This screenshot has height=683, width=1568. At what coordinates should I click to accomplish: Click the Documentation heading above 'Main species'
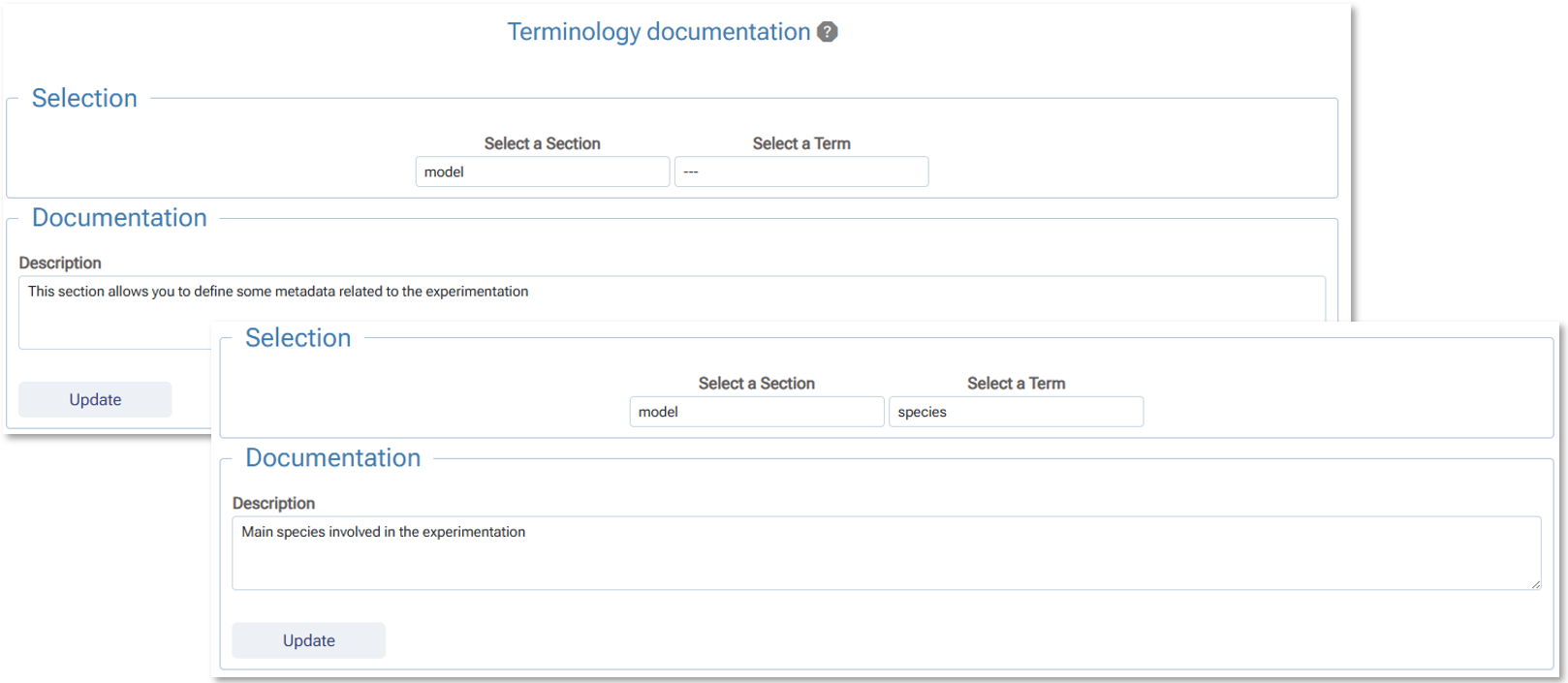click(333, 458)
